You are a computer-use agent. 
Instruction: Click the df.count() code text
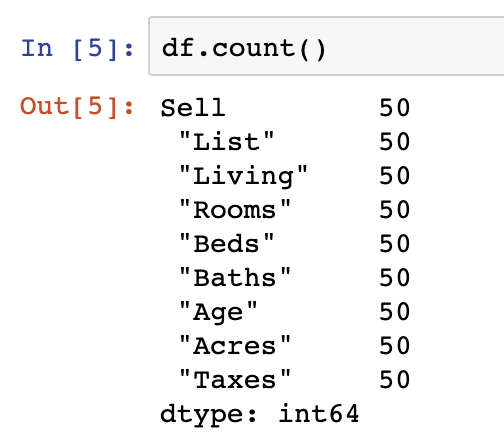(244, 49)
